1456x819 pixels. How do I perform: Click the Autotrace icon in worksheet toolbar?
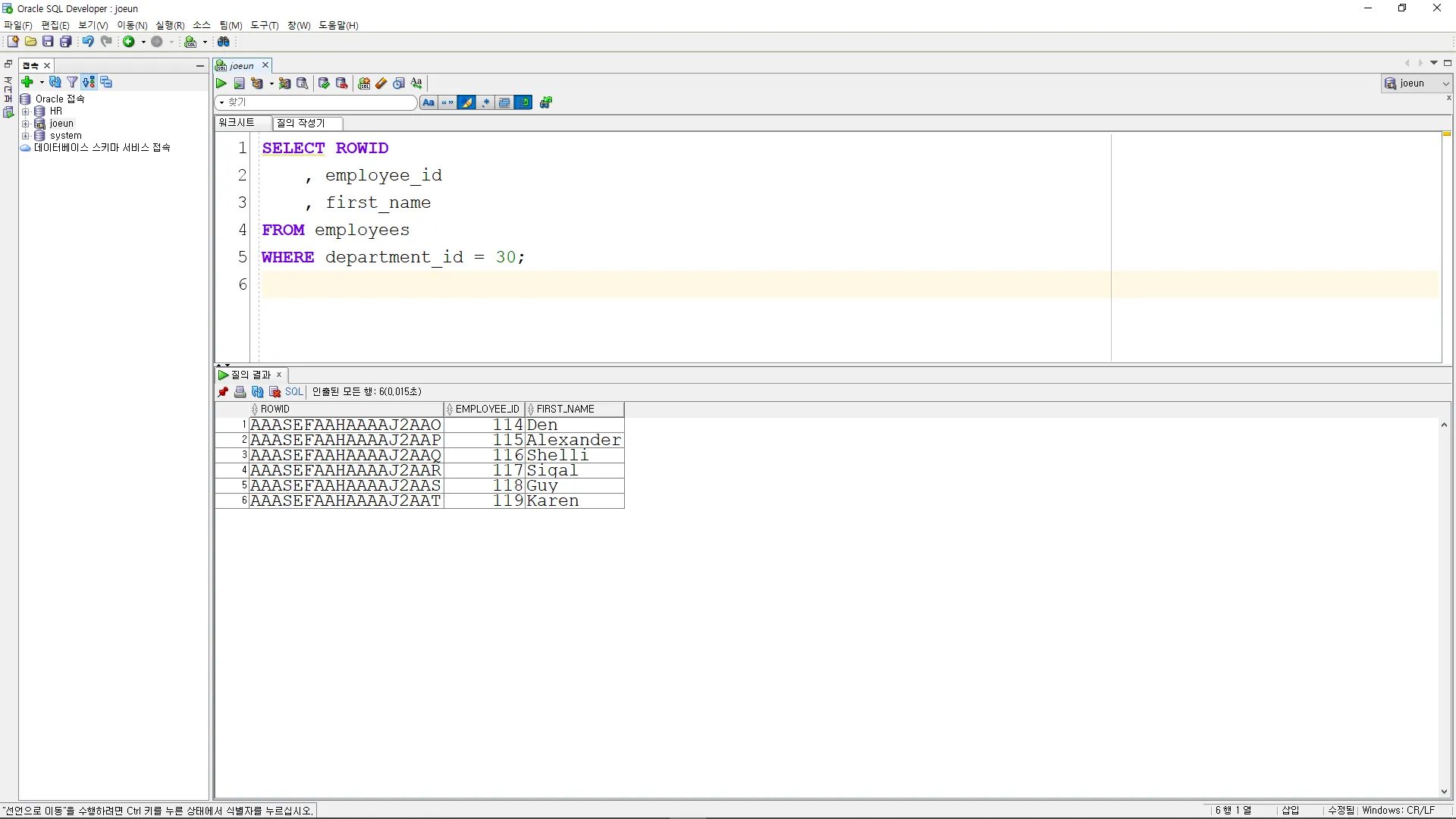284,83
